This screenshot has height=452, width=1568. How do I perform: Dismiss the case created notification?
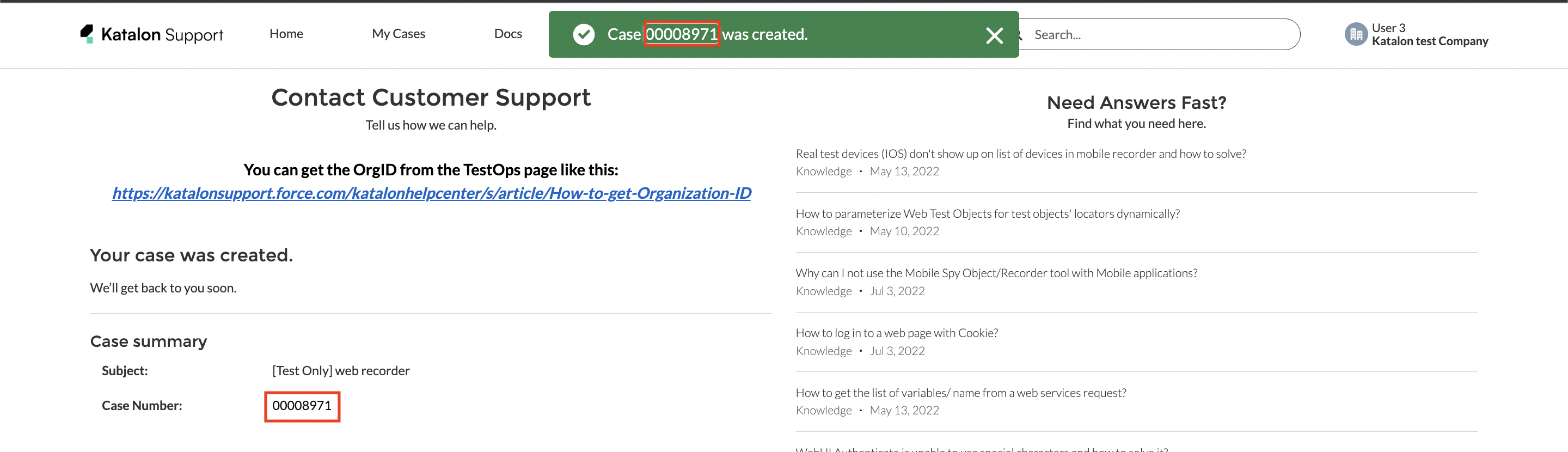click(994, 36)
